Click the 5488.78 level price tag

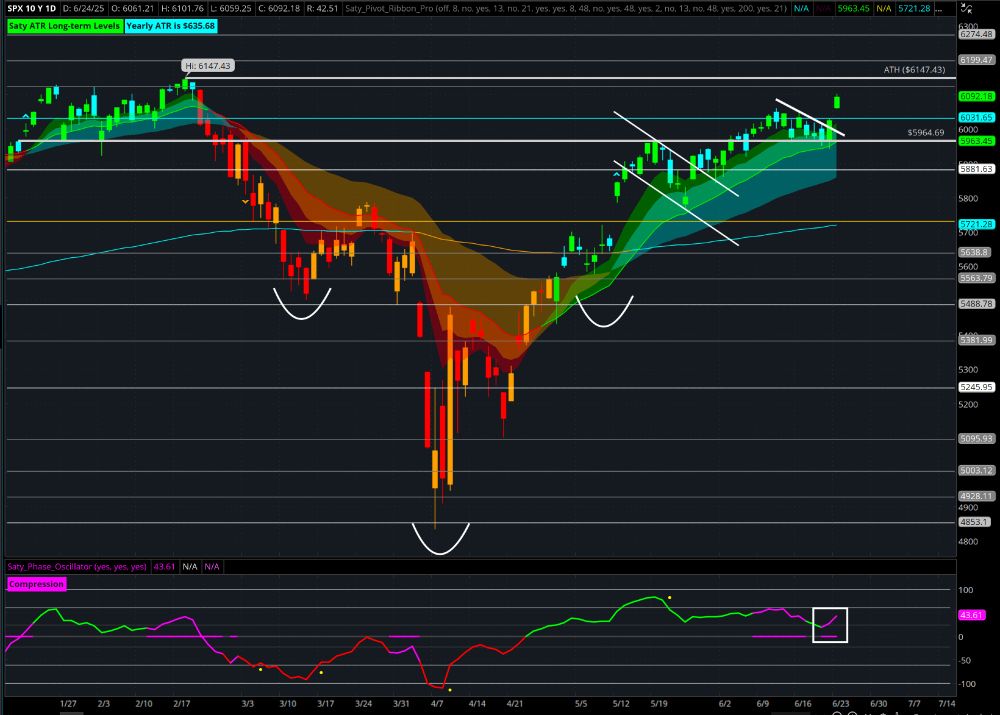[976, 304]
